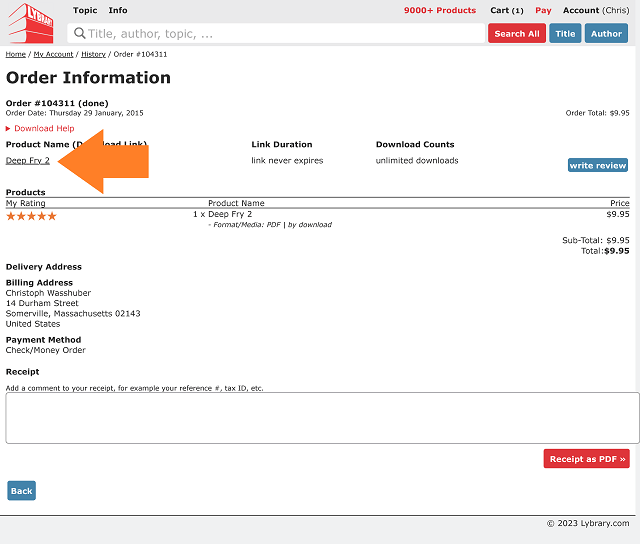Expand the Download Help section

tap(41, 129)
